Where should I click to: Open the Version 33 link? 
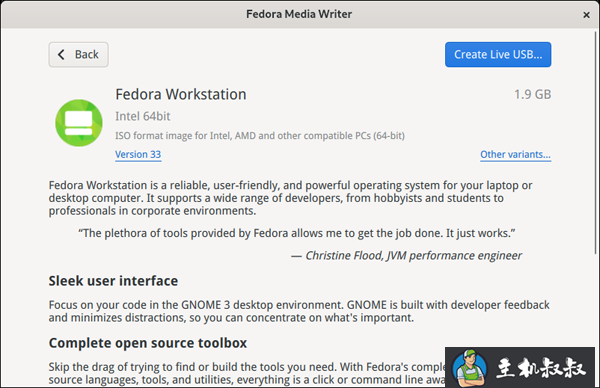(x=138, y=154)
